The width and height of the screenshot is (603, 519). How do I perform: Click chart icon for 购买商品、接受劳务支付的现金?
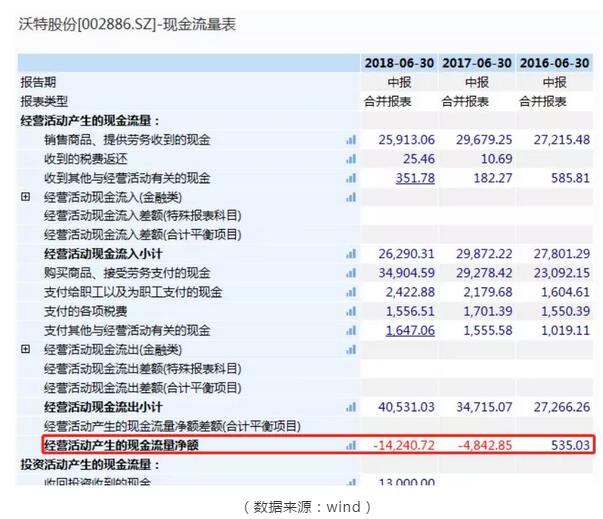(x=351, y=273)
